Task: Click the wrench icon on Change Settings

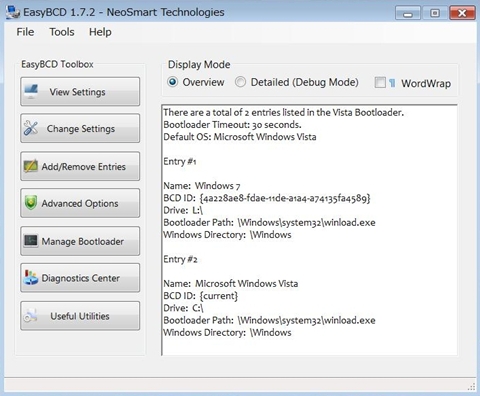Action: click(x=31, y=128)
